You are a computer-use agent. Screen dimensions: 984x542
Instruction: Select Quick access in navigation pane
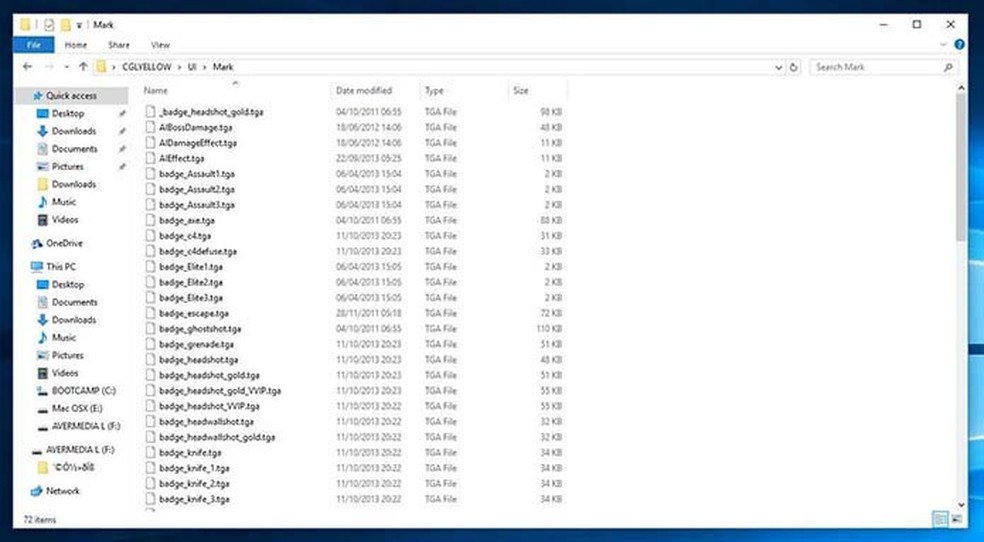pyautogui.click(x=72, y=96)
